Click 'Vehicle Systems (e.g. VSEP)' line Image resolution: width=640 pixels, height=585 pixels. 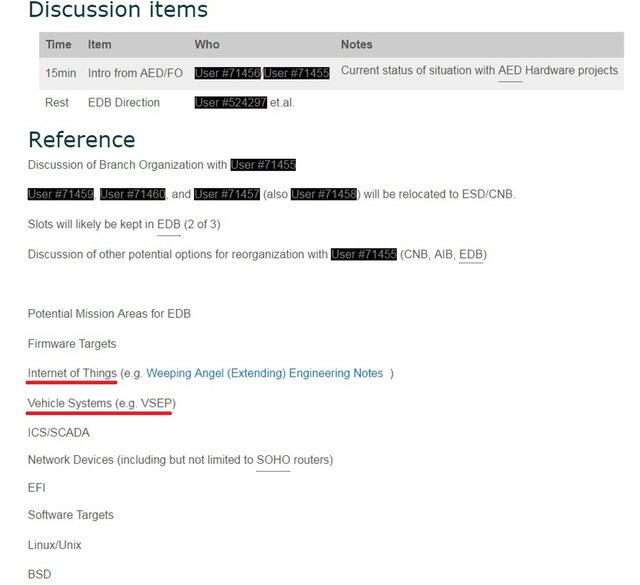click(x=102, y=403)
